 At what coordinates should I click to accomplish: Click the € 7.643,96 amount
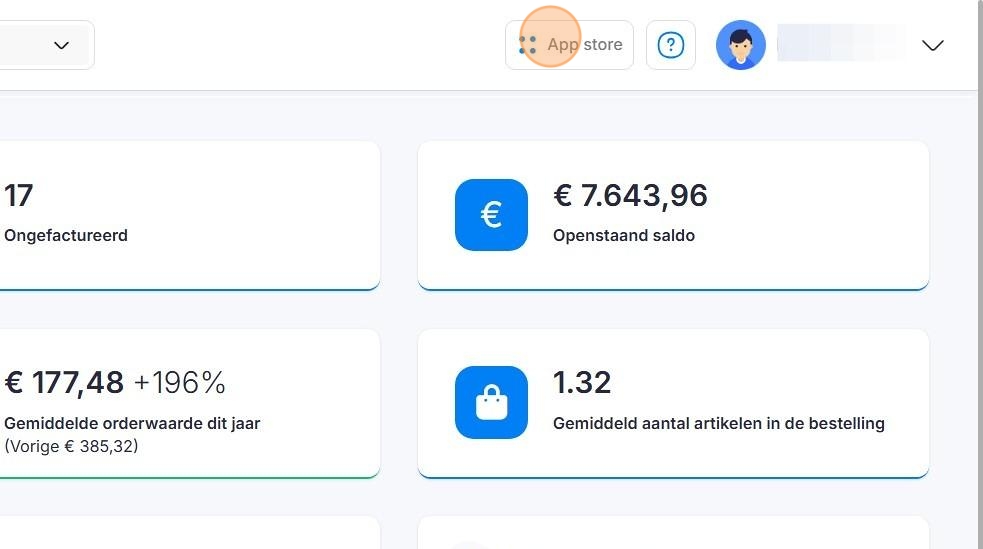[x=630, y=196]
